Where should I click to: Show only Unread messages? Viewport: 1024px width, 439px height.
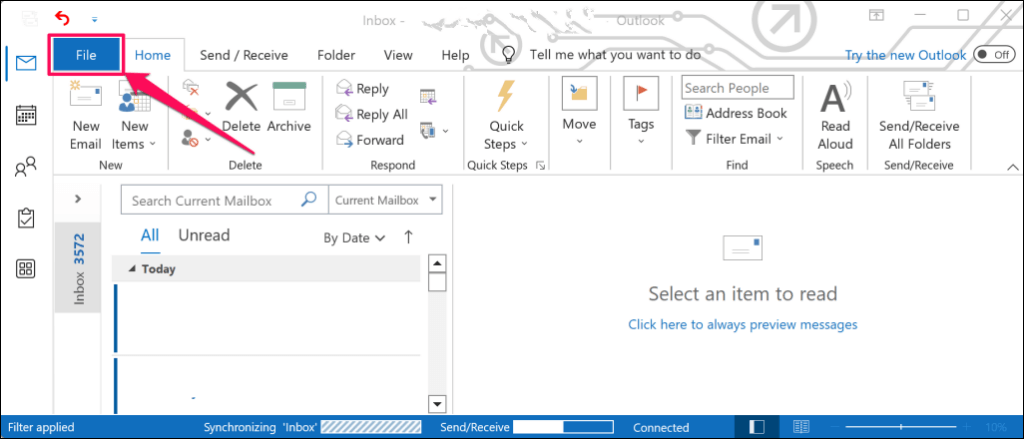[x=204, y=236]
